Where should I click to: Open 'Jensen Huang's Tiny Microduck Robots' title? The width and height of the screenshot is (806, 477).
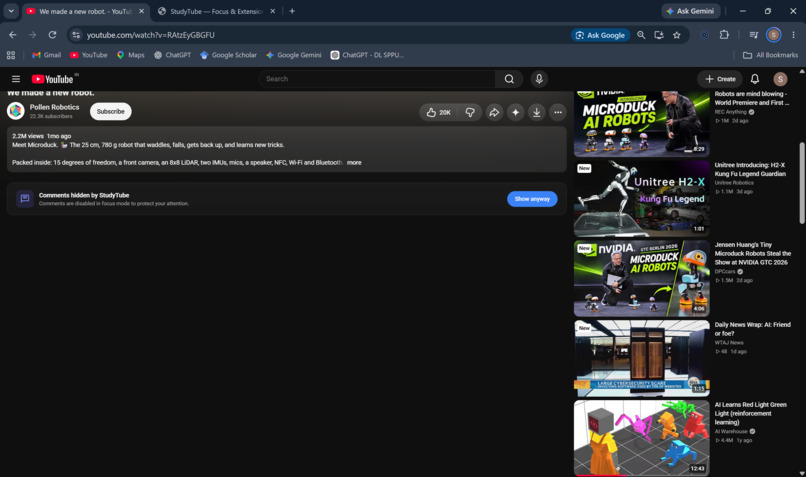pyautogui.click(x=753, y=253)
